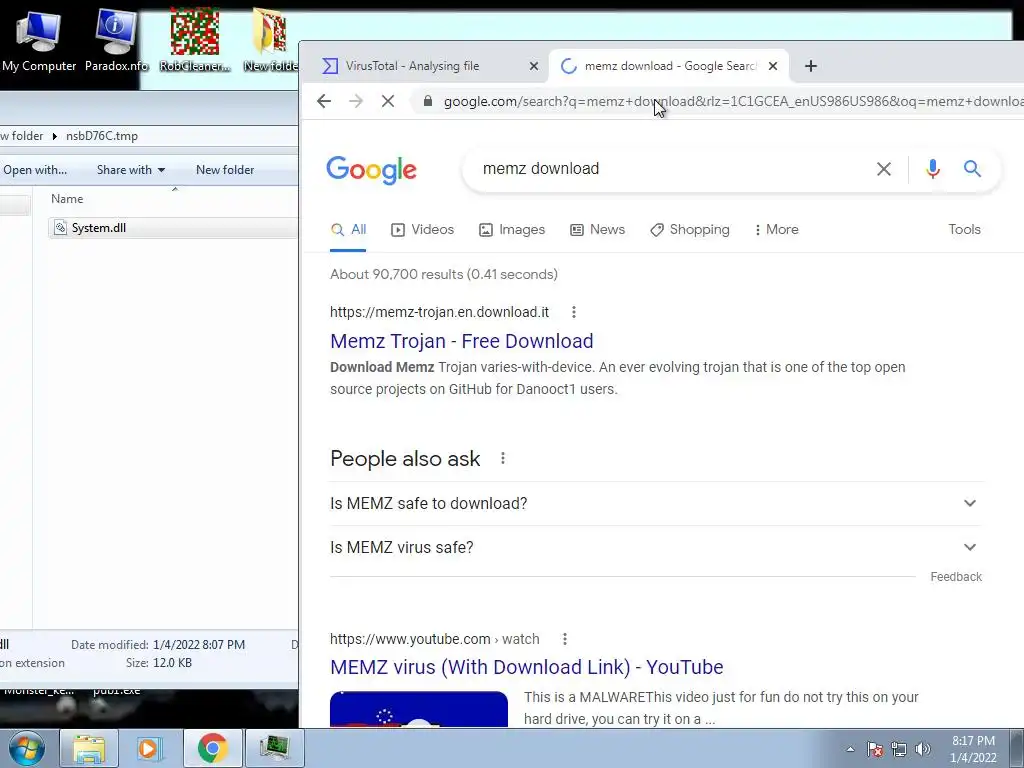Open the volume speaker icon
1024x768 pixels.
[x=923, y=749]
